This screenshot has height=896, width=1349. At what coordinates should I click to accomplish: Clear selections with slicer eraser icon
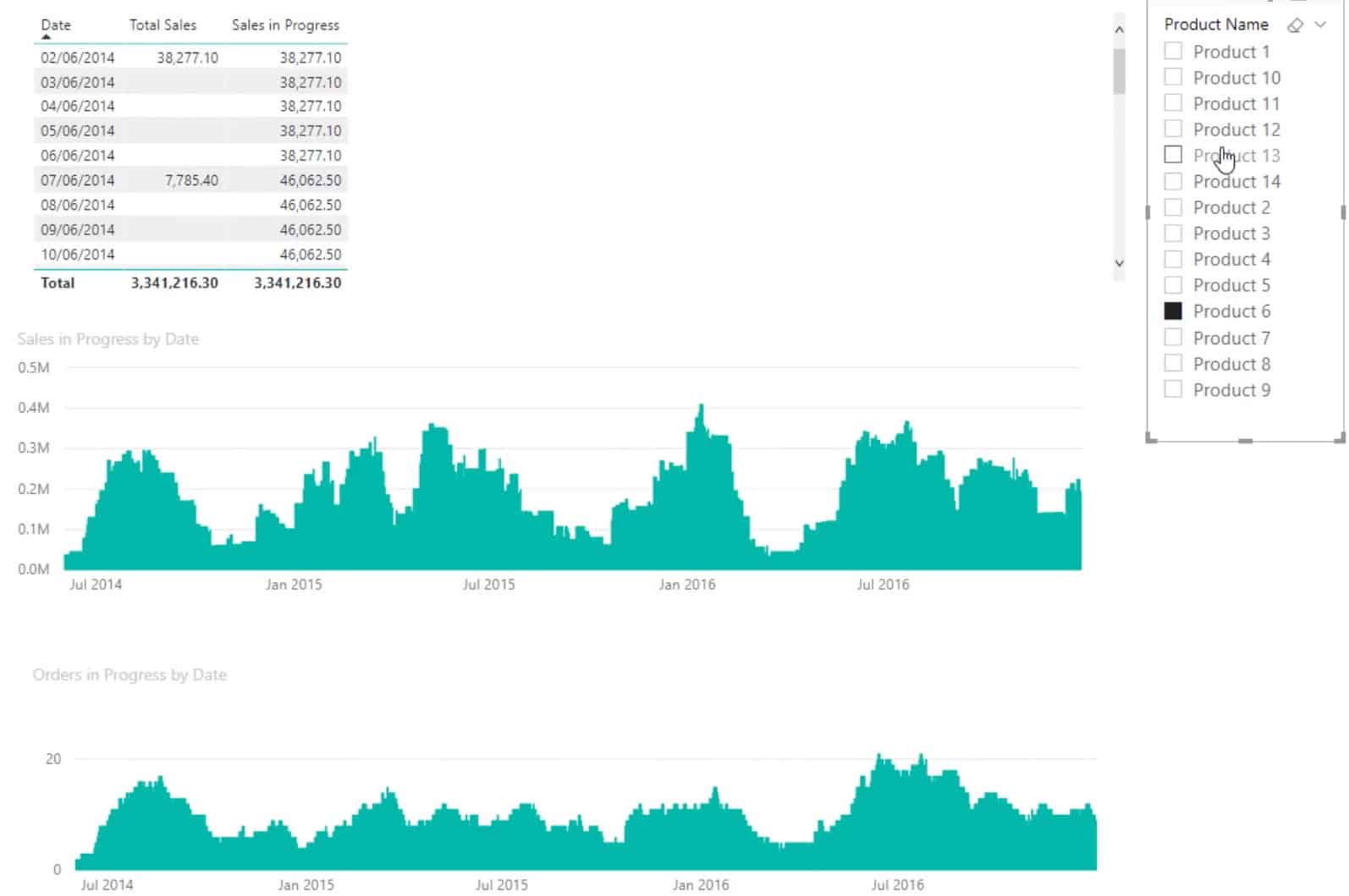[1295, 25]
